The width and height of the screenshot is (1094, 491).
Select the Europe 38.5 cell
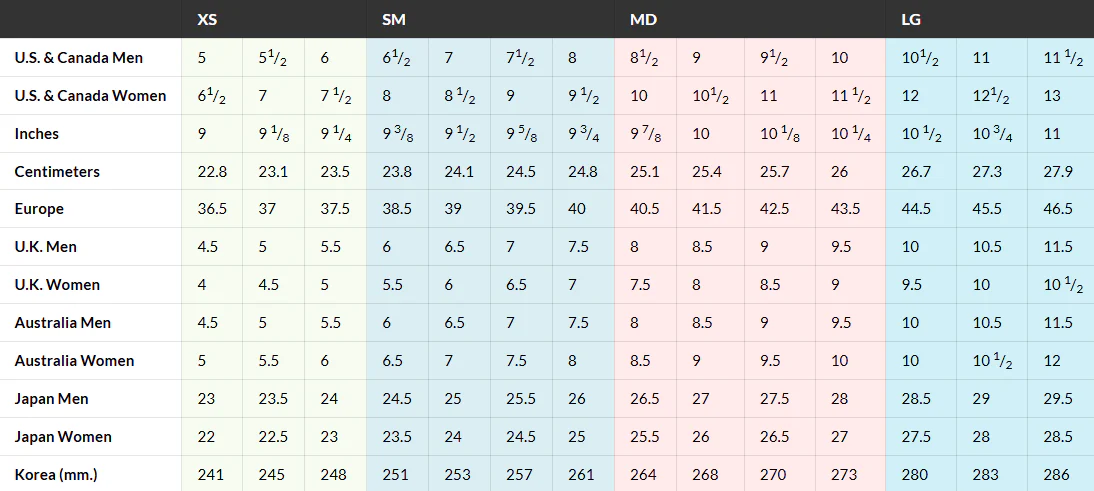click(397, 209)
